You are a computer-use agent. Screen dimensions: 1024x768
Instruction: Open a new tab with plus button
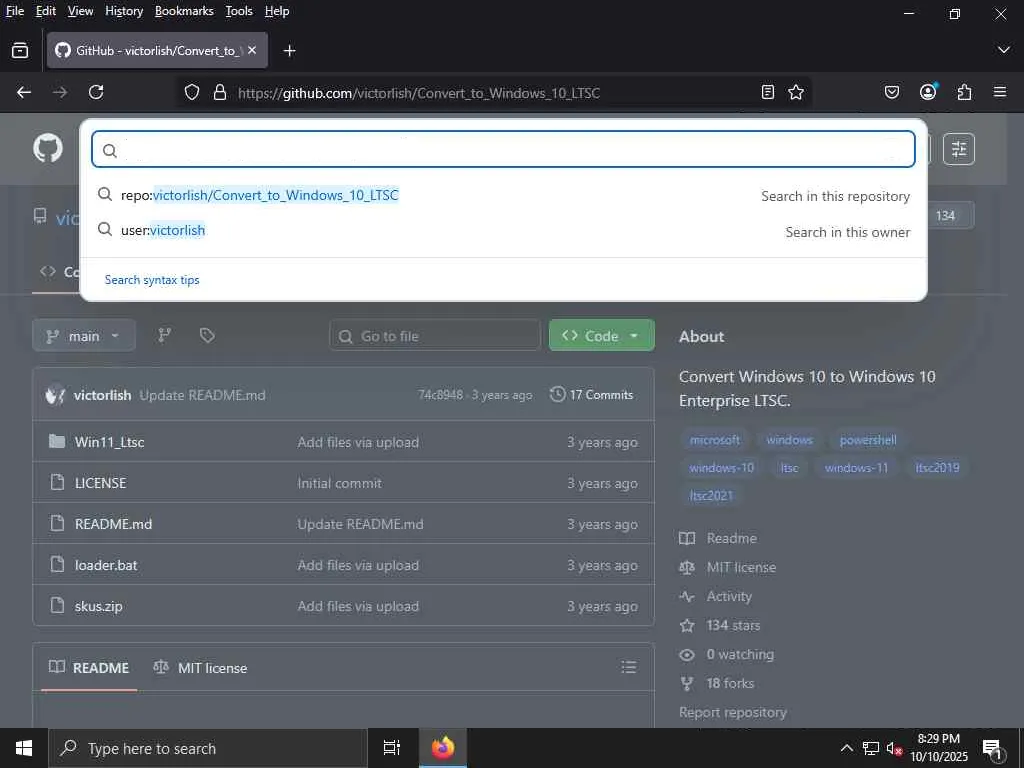(289, 50)
